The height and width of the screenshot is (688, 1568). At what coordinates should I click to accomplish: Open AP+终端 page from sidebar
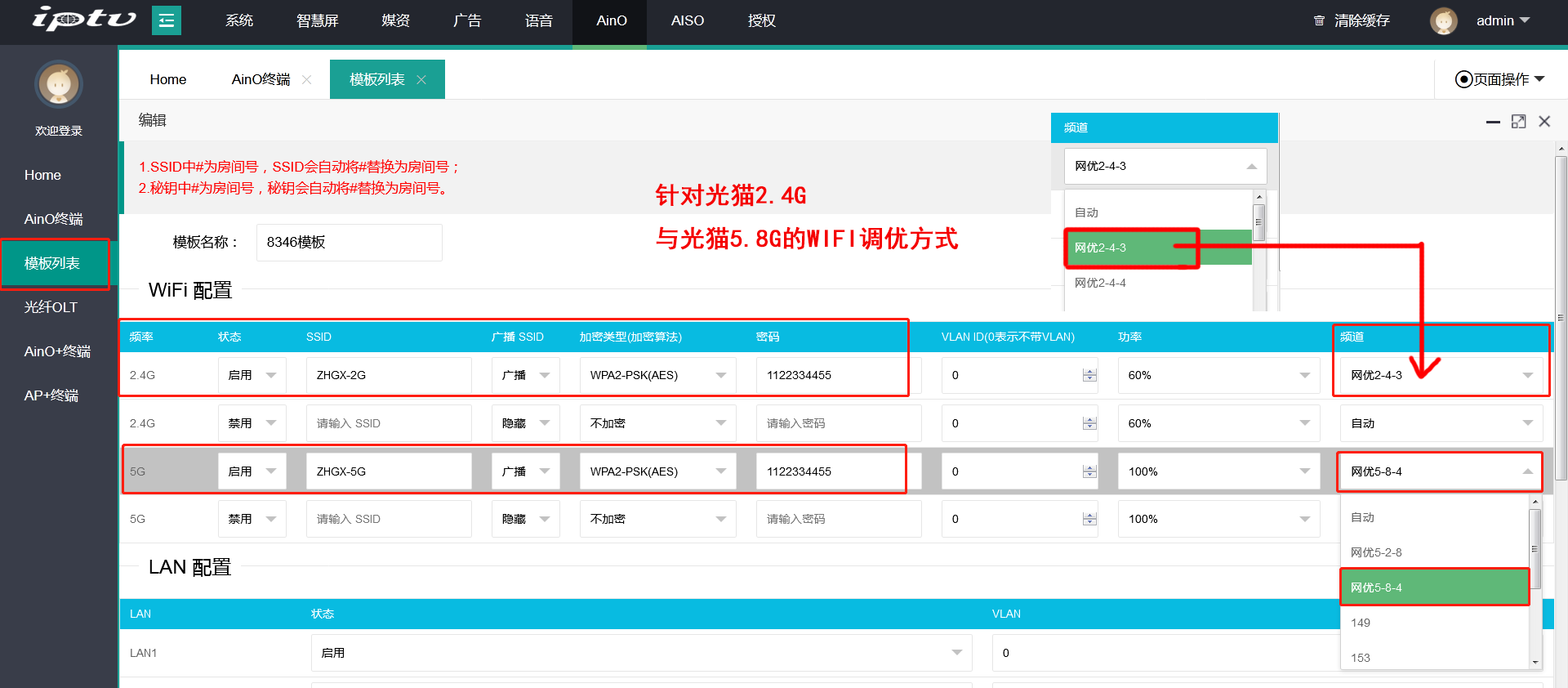[51, 395]
